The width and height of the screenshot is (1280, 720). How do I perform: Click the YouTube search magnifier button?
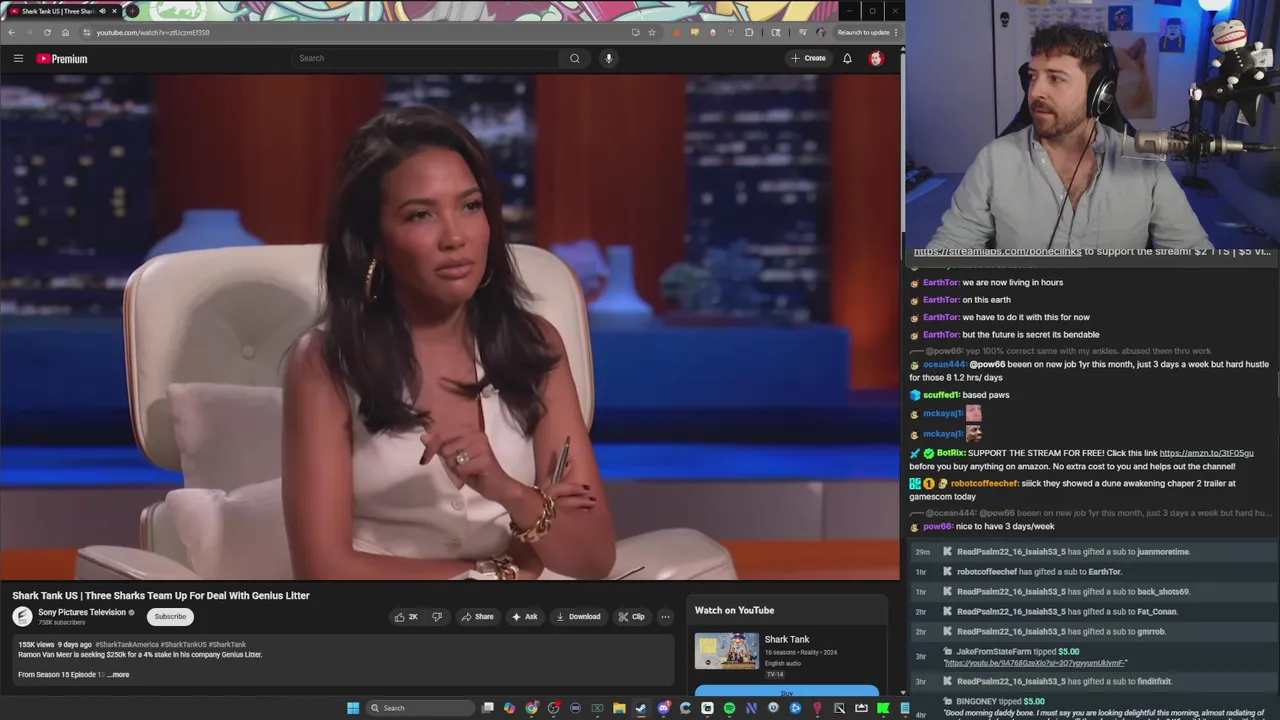click(x=574, y=58)
